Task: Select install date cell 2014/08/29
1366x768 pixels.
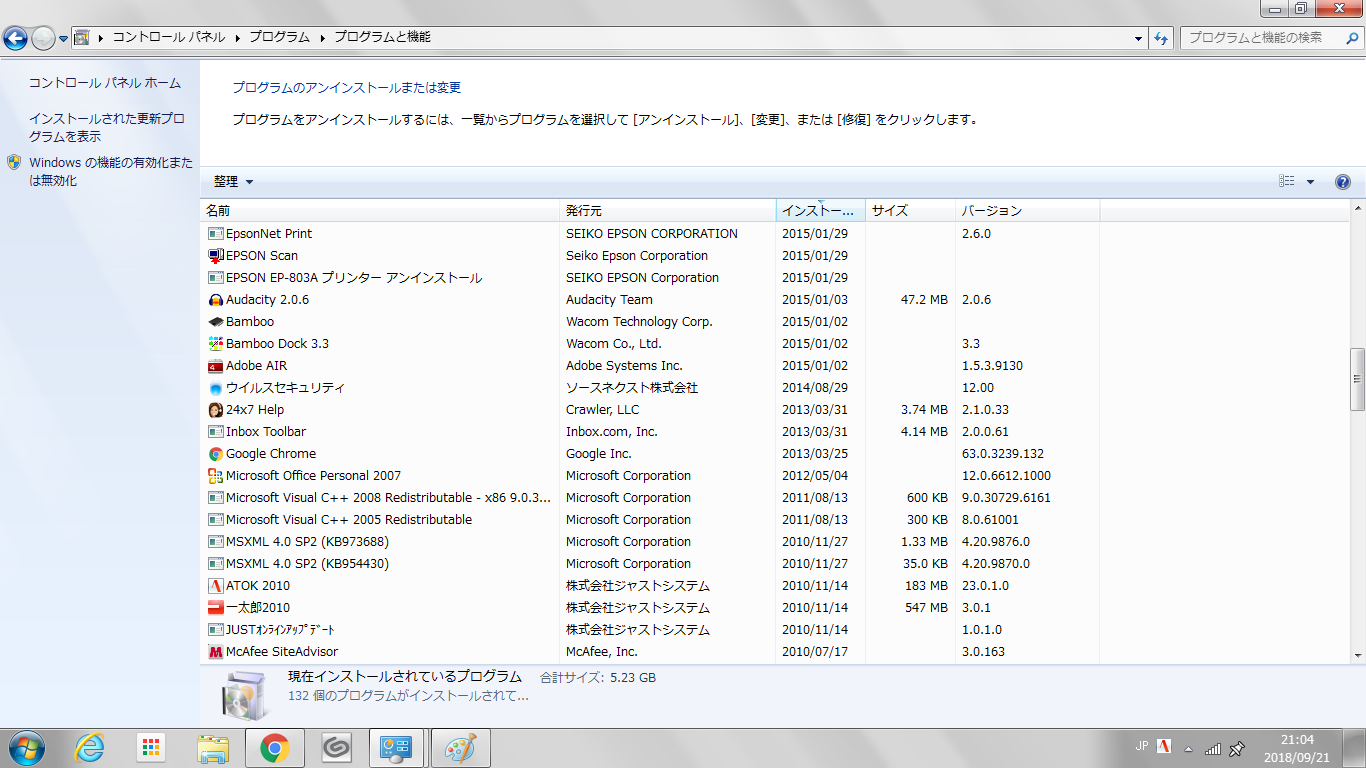Action: point(815,388)
